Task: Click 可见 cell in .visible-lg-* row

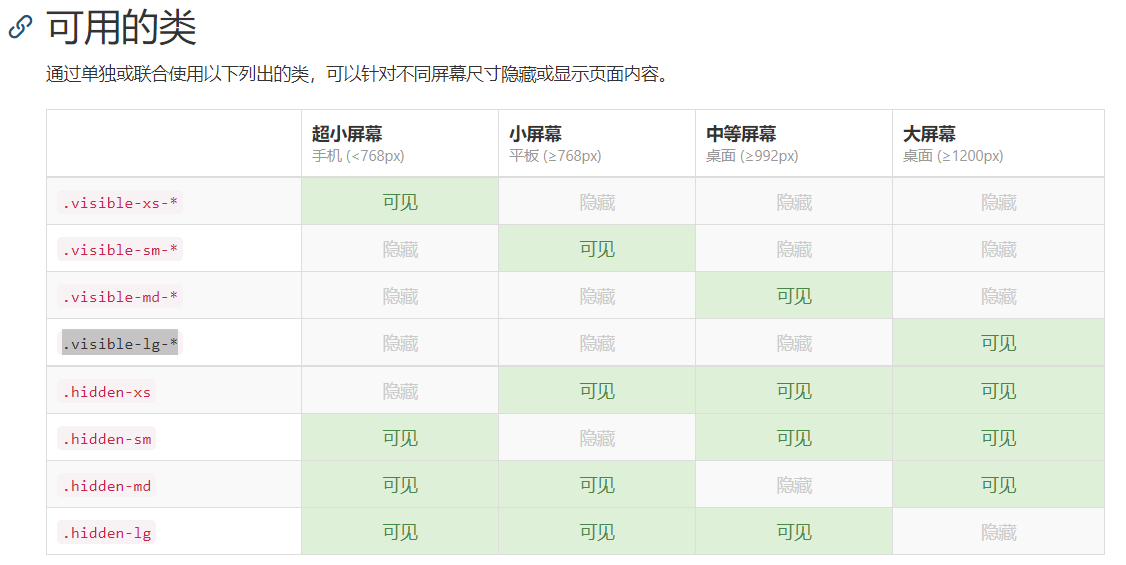Action: tap(998, 343)
